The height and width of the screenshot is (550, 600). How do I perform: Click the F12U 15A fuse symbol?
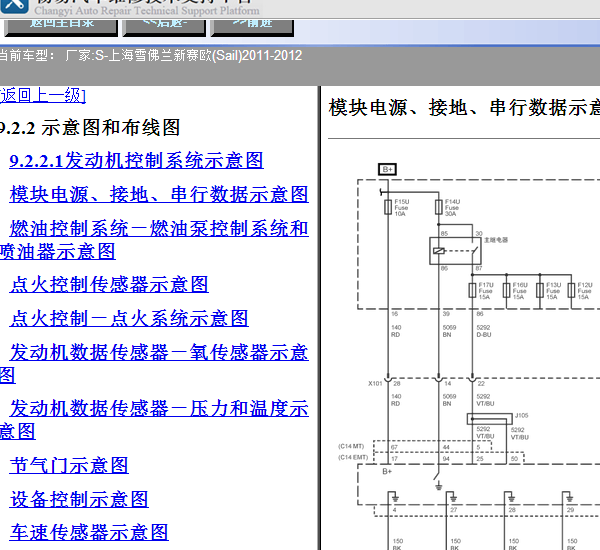tap(571, 291)
